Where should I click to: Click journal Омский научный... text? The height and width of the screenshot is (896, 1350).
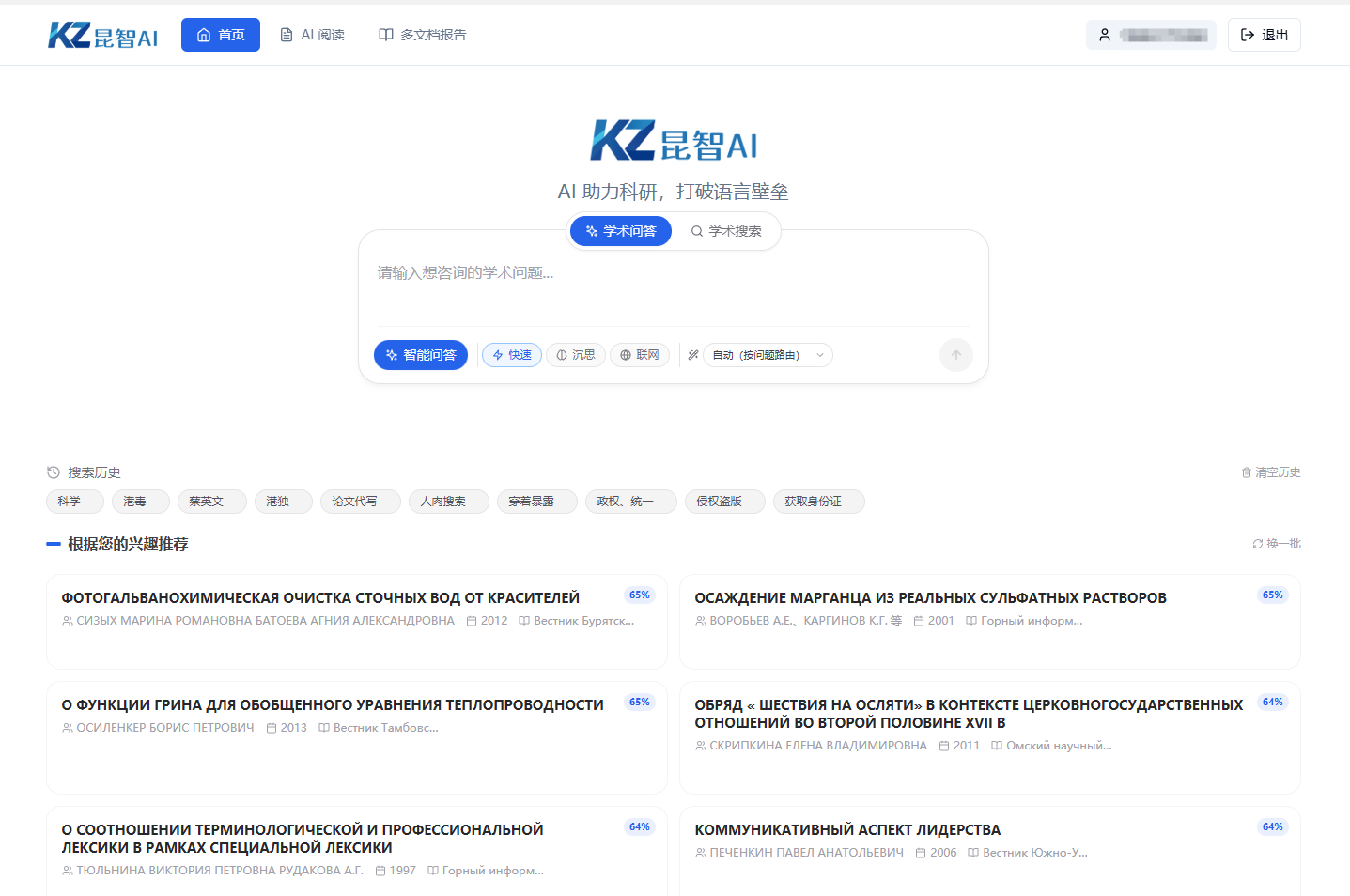click(x=1059, y=746)
